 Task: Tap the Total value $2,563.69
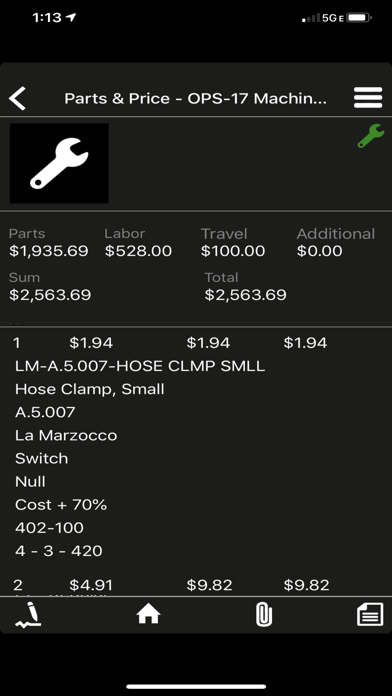coord(245,295)
